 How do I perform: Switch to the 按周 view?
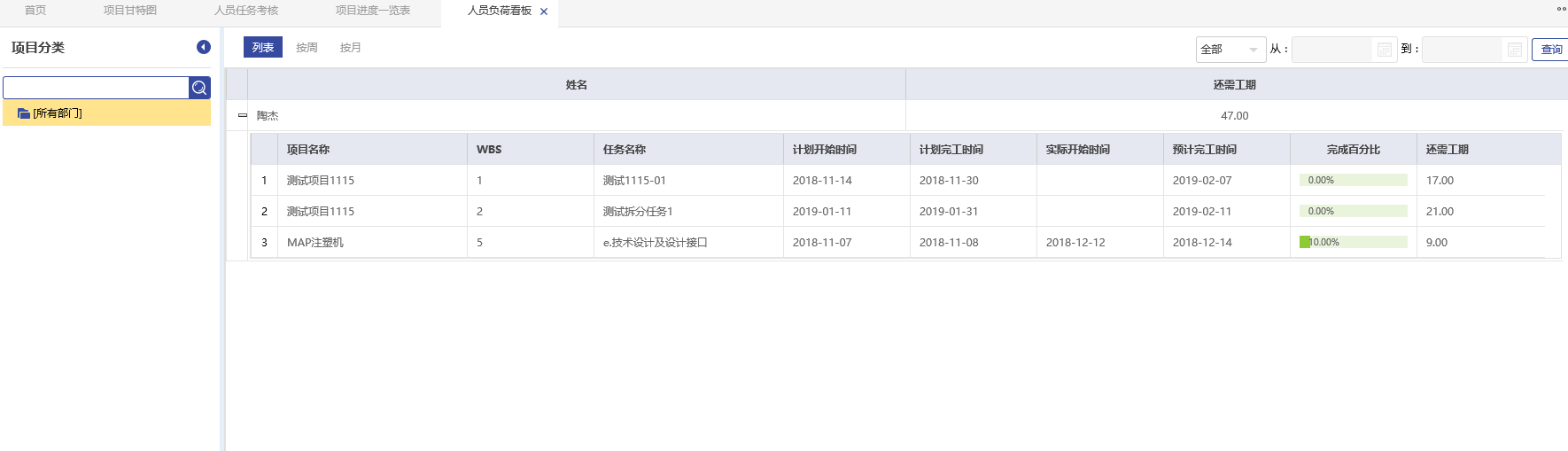[x=307, y=48]
